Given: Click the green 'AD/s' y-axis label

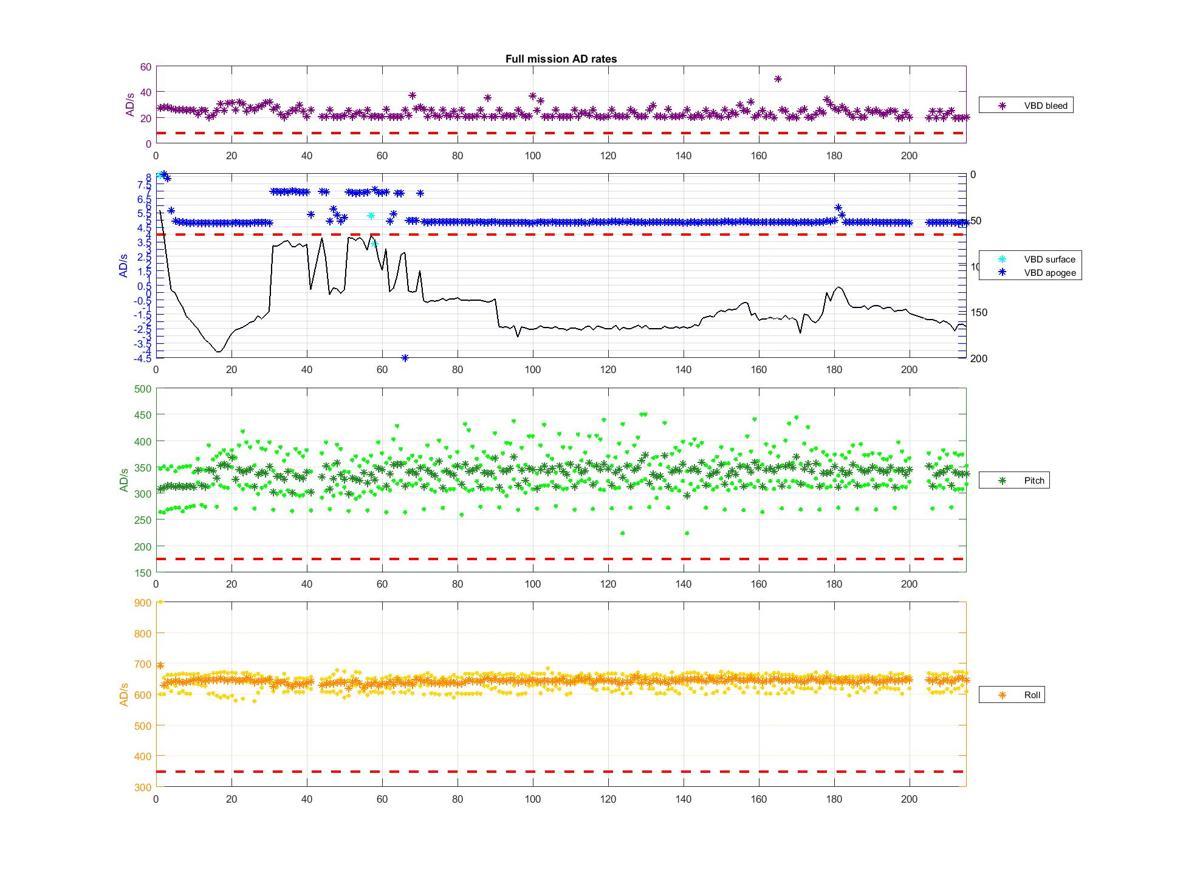Looking at the screenshot, I should [x=125, y=480].
